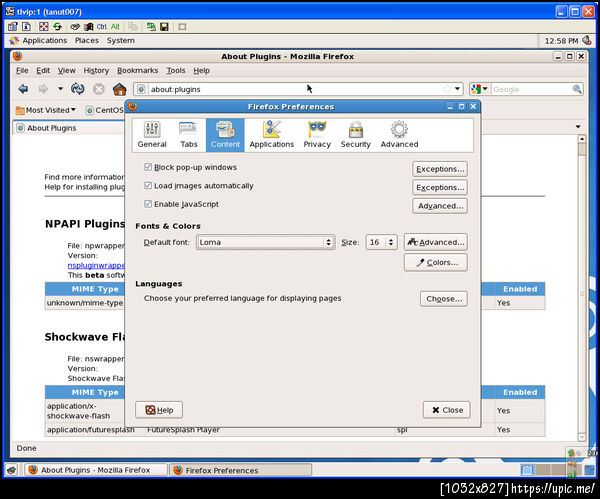Image resolution: width=600 pixels, height=499 pixels.
Task: Open fonts Advanced button
Action: coord(435,242)
